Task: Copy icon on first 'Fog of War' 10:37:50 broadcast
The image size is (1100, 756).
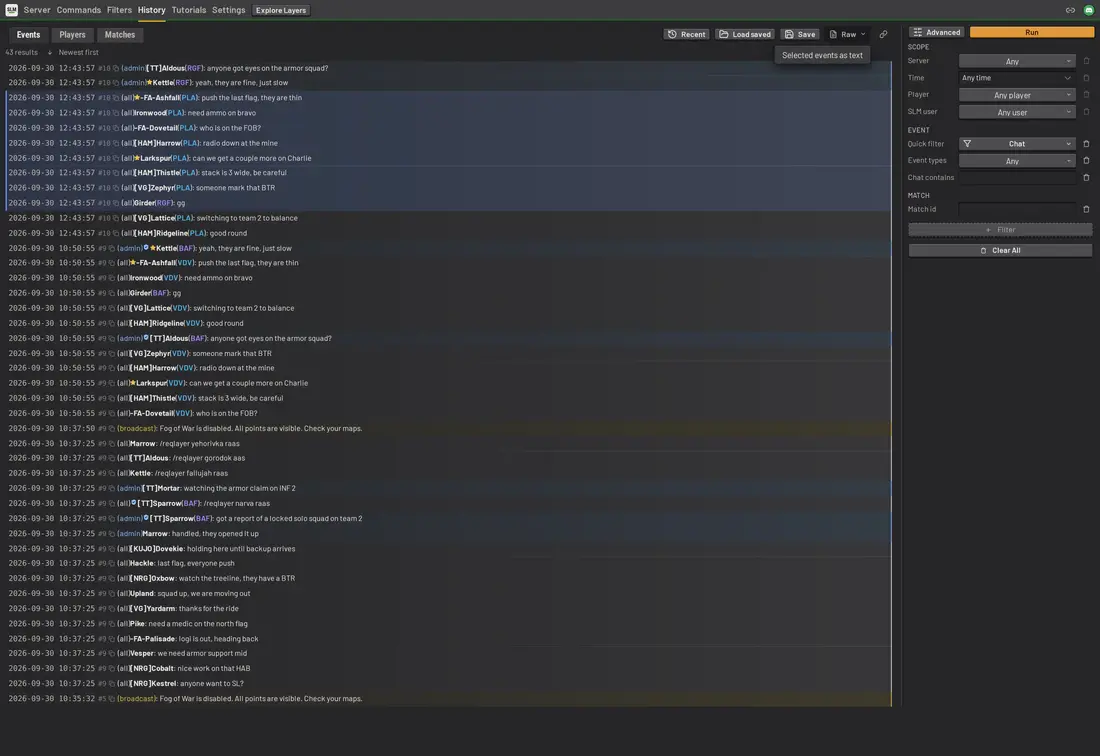Action: click(x=112, y=428)
